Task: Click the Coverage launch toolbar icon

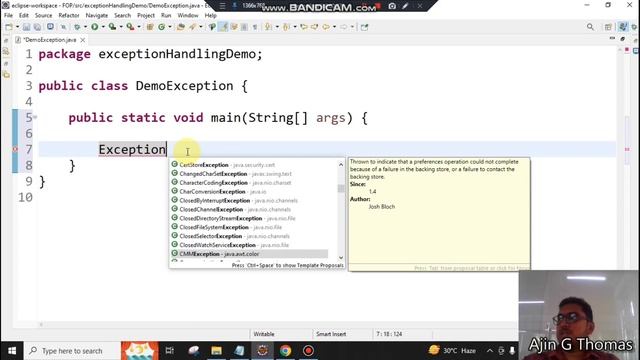Action: click(x=112, y=27)
